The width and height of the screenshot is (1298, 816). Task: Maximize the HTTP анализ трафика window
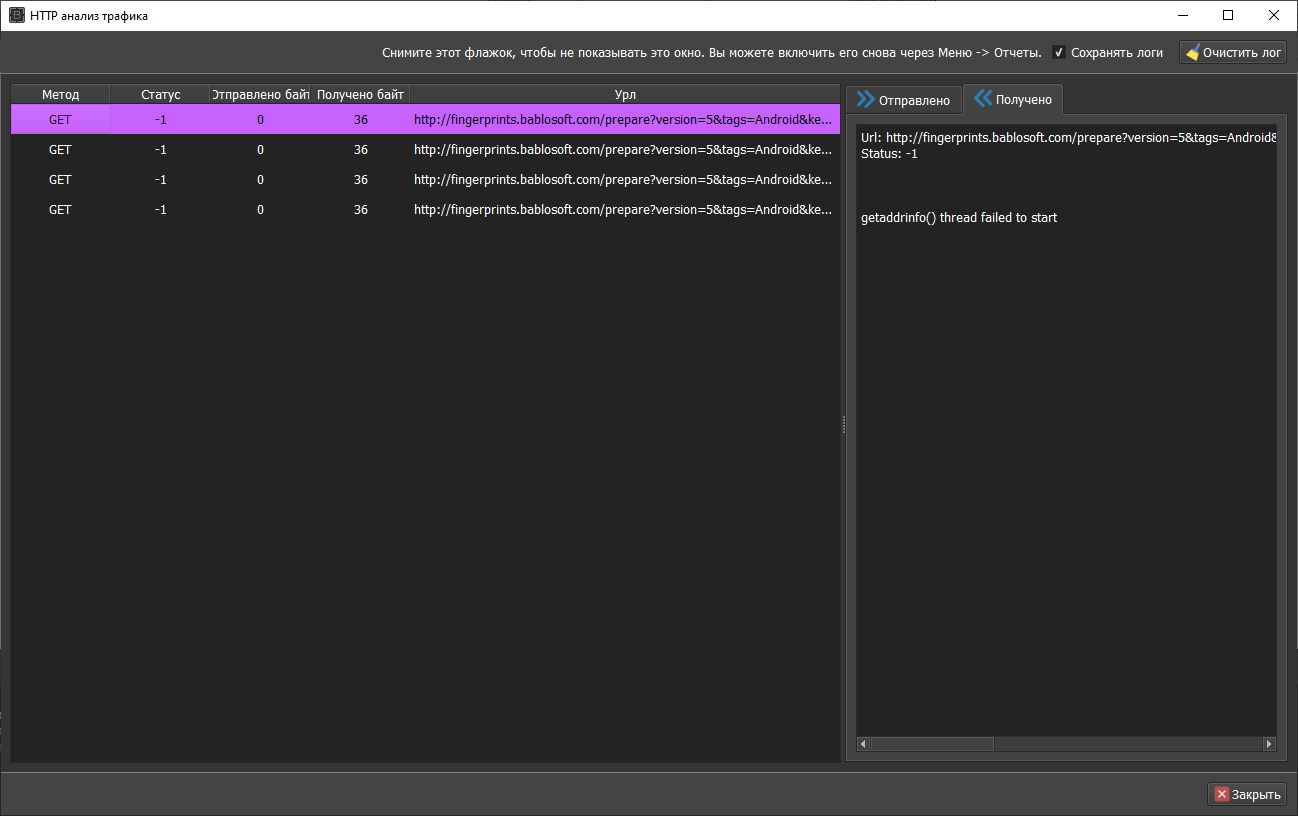[1228, 15]
